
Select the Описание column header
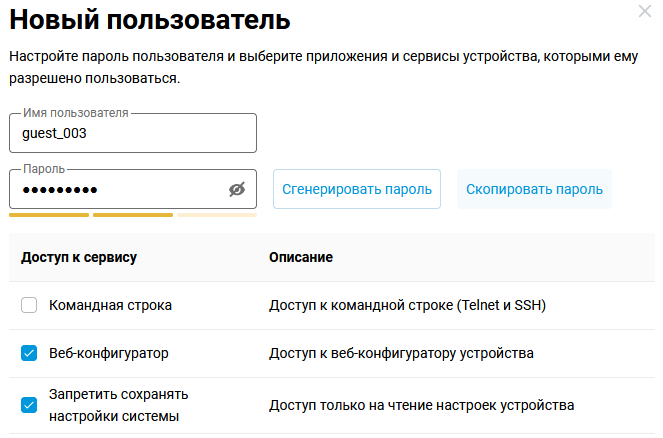[300, 257]
